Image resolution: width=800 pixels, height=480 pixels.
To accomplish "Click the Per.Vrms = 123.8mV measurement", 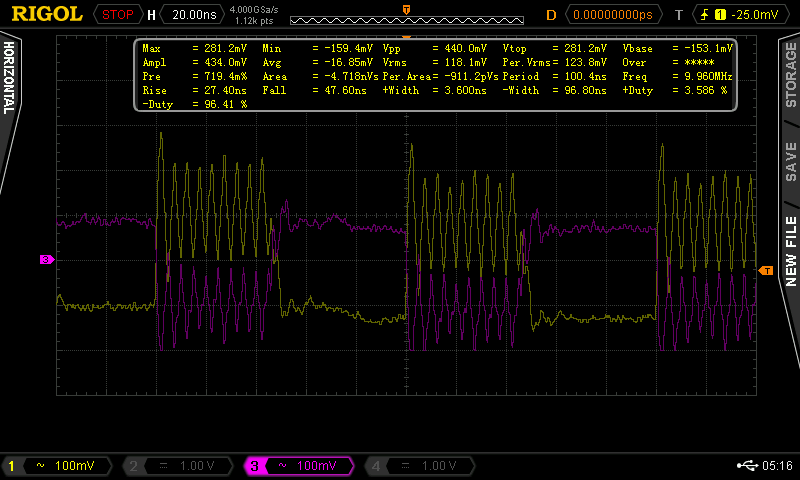I will coord(555,62).
